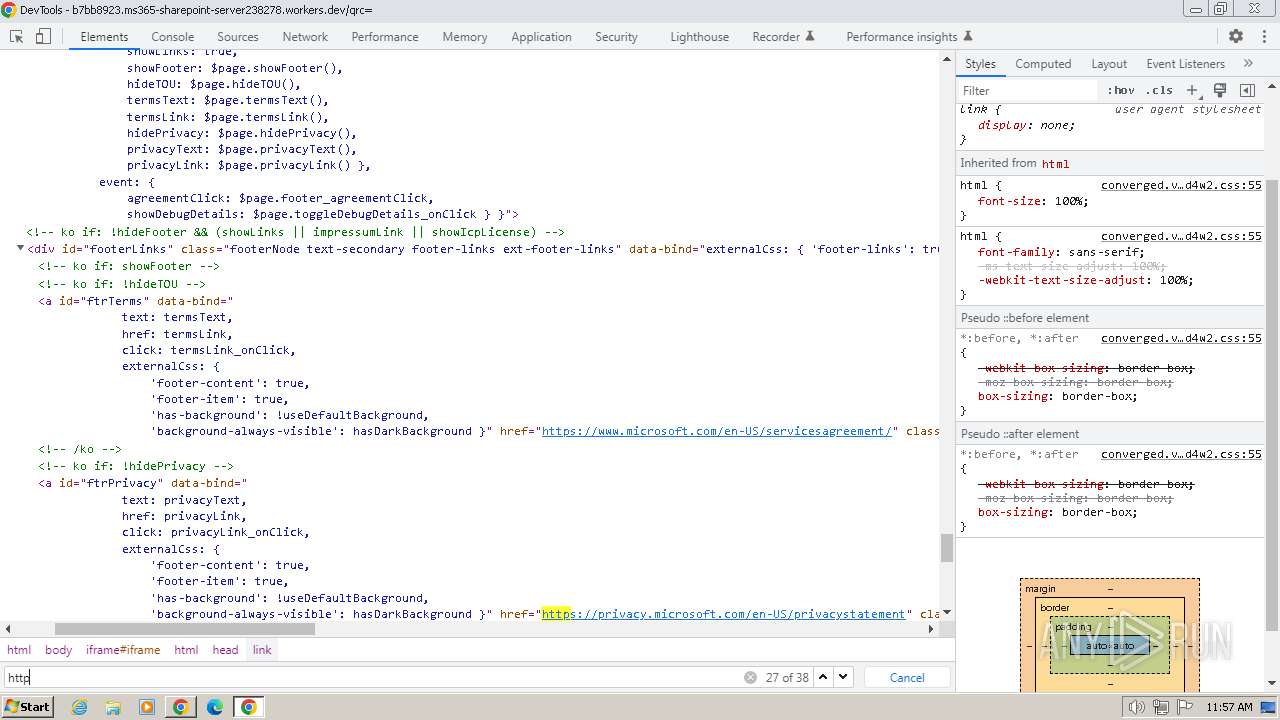Open the Memory tab
This screenshot has height=720, width=1280.
(x=465, y=36)
